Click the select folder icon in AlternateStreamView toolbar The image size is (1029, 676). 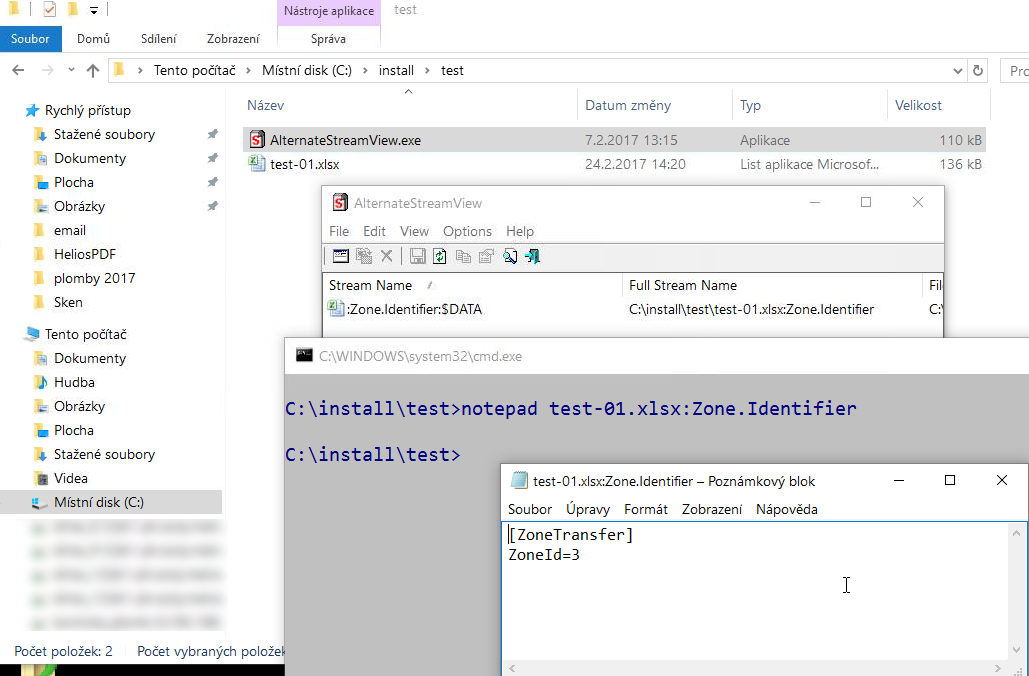click(341, 256)
